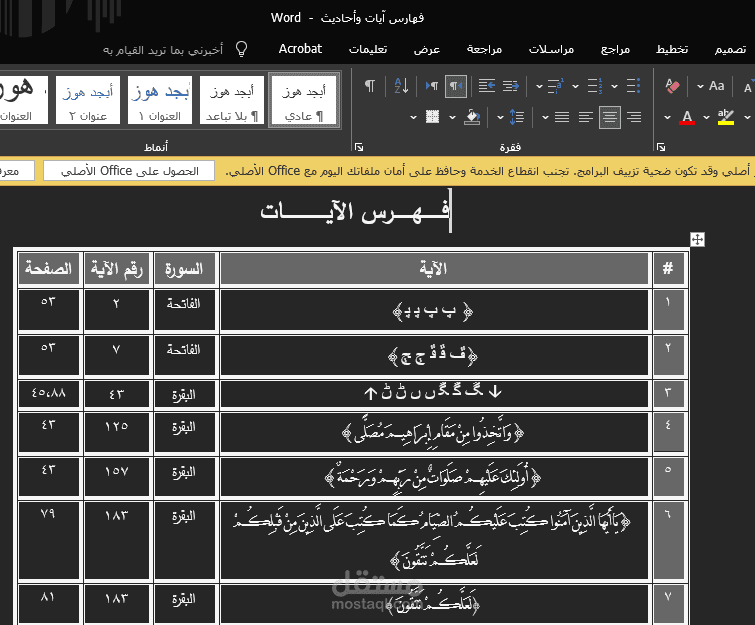
Task: Click the Borders icon
Action: tap(432, 117)
